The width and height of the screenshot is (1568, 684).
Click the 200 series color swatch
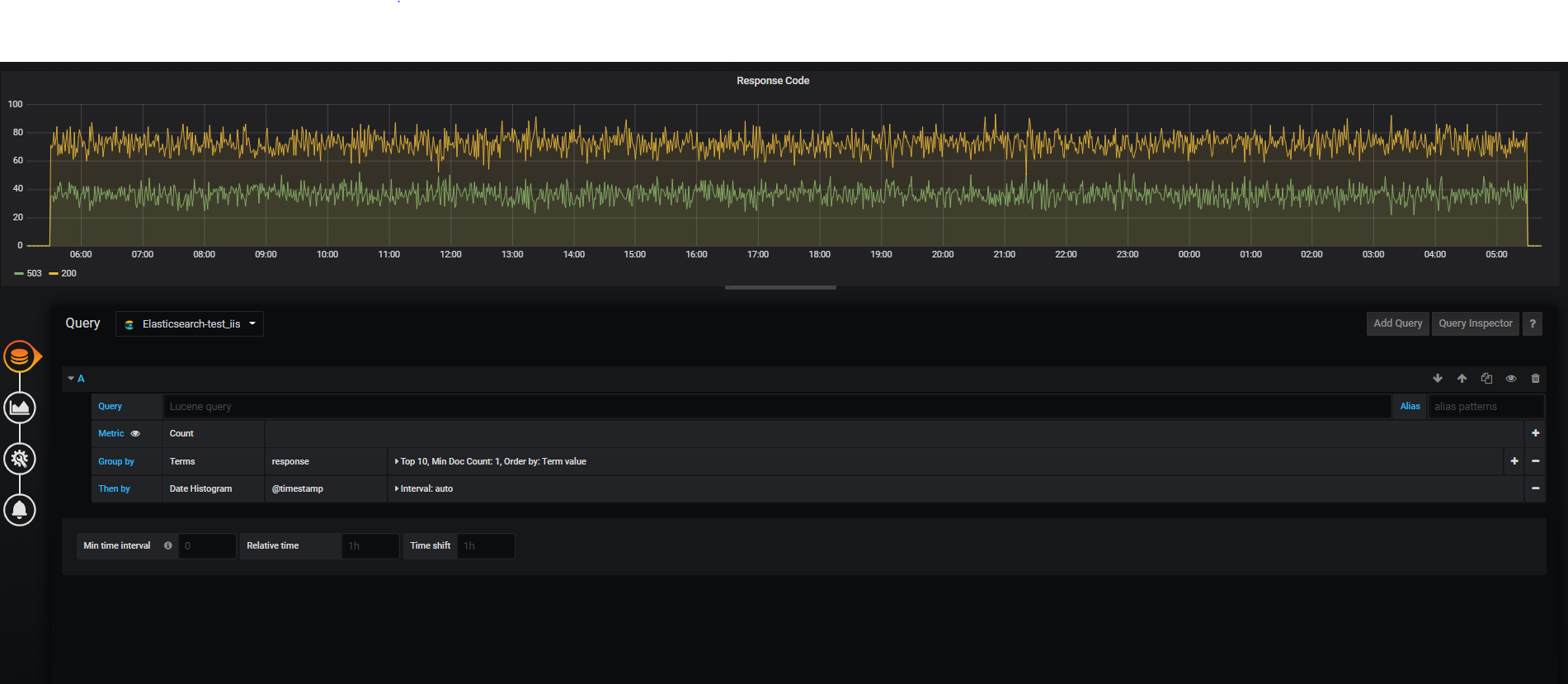coord(54,274)
